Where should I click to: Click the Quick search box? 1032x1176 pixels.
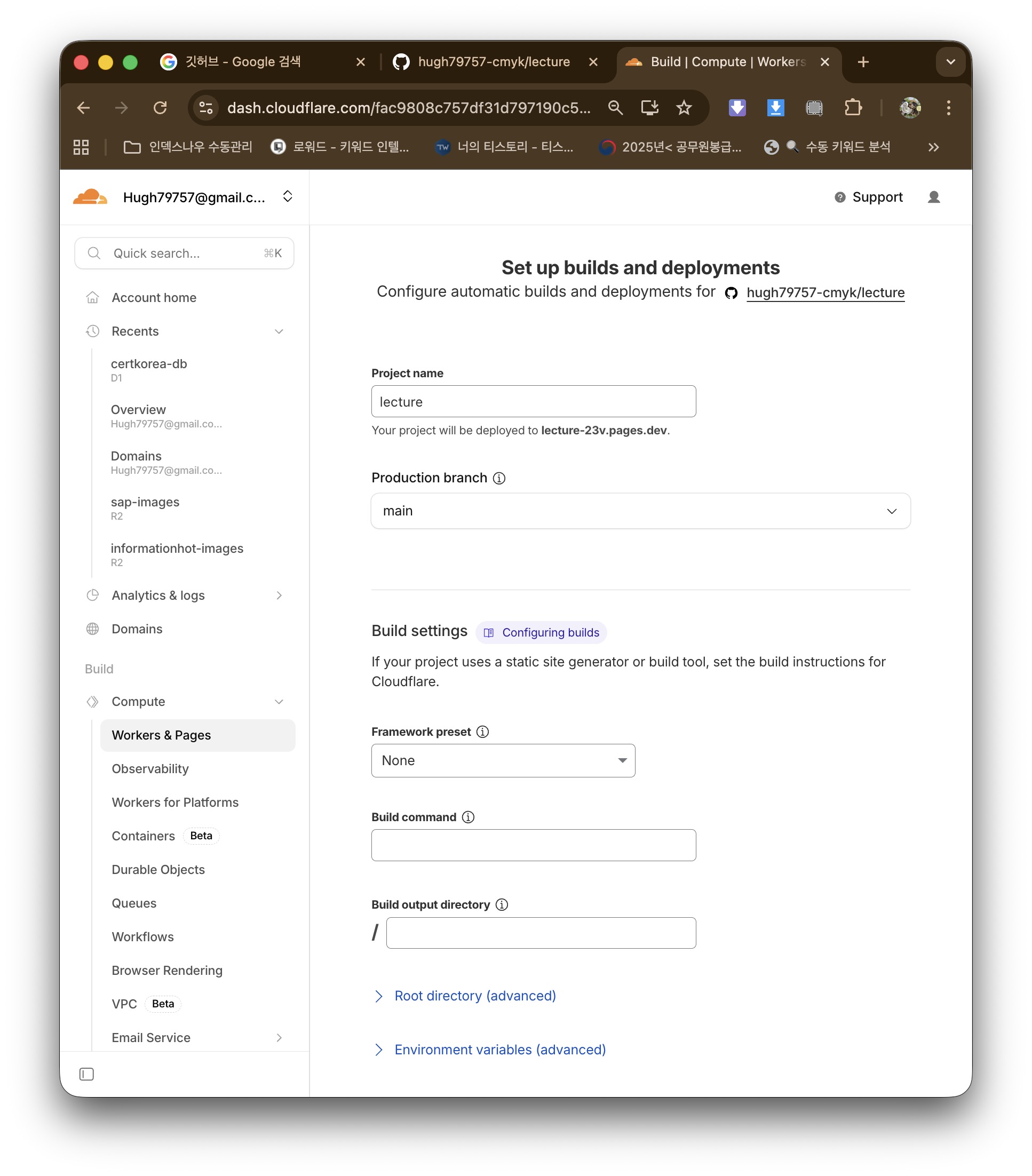click(x=184, y=253)
